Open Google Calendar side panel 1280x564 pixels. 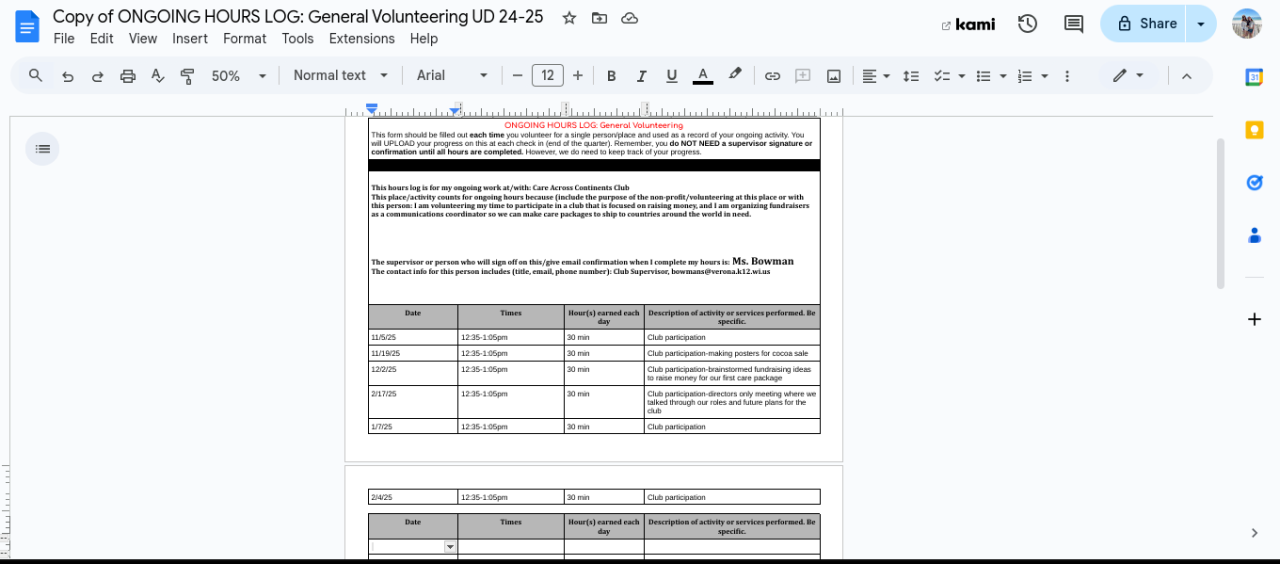(x=1254, y=78)
